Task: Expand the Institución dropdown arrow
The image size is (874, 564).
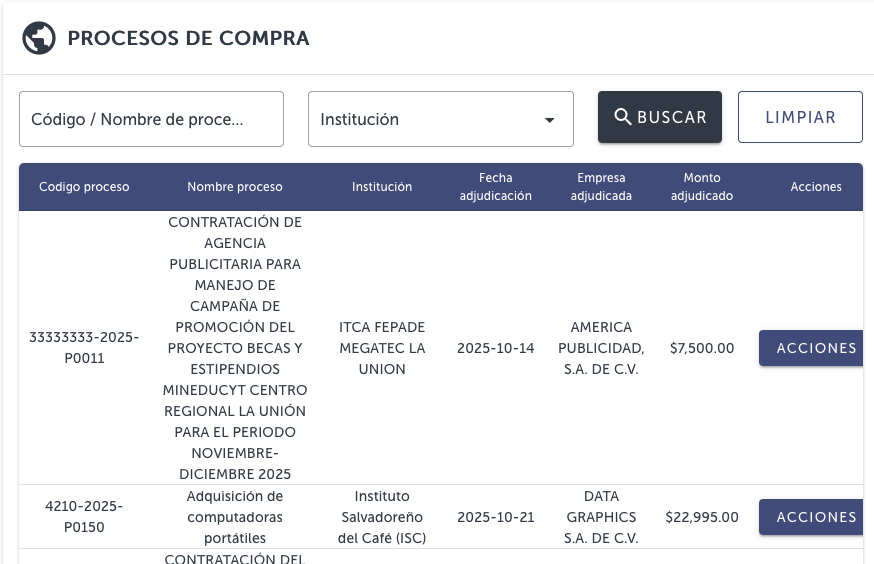Action: click(x=549, y=120)
